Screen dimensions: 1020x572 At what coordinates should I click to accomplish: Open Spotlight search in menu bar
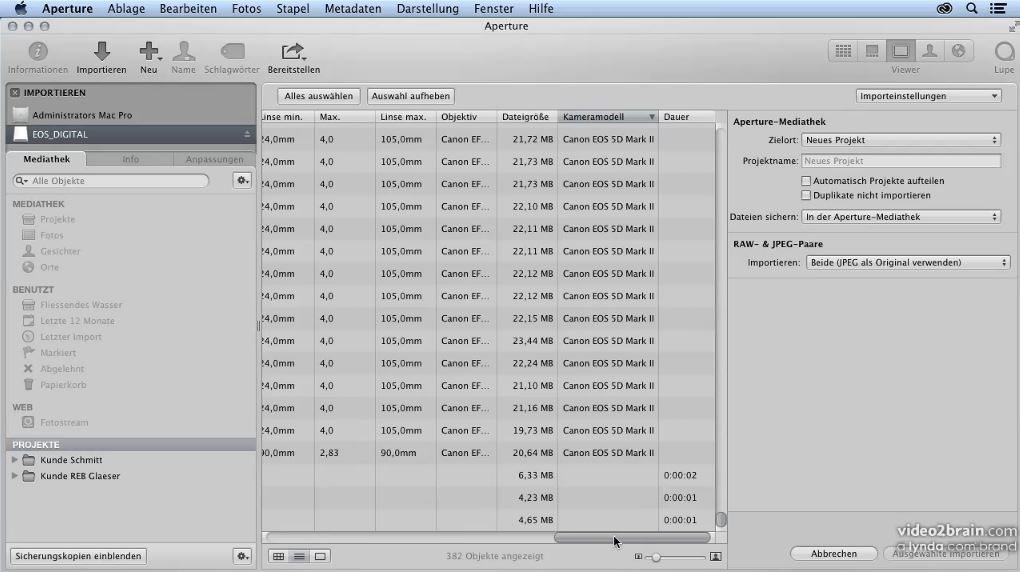(x=972, y=8)
